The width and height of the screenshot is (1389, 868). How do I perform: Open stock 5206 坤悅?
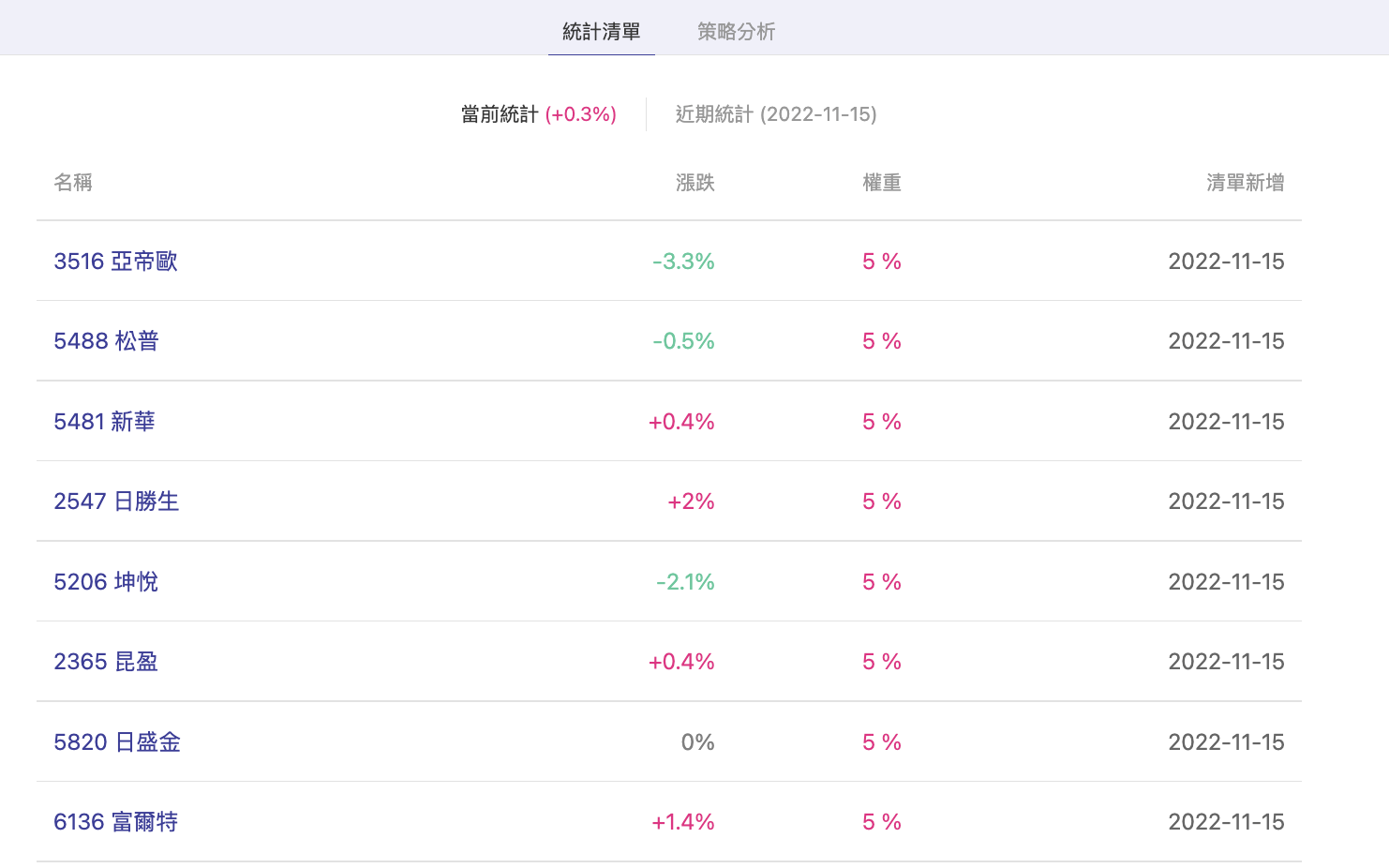coord(106,582)
